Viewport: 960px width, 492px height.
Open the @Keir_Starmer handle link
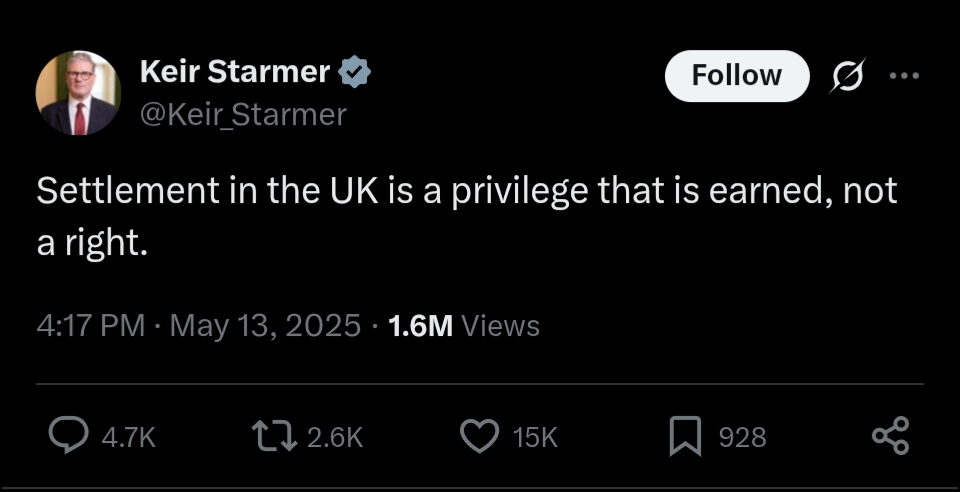pyautogui.click(x=243, y=115)
